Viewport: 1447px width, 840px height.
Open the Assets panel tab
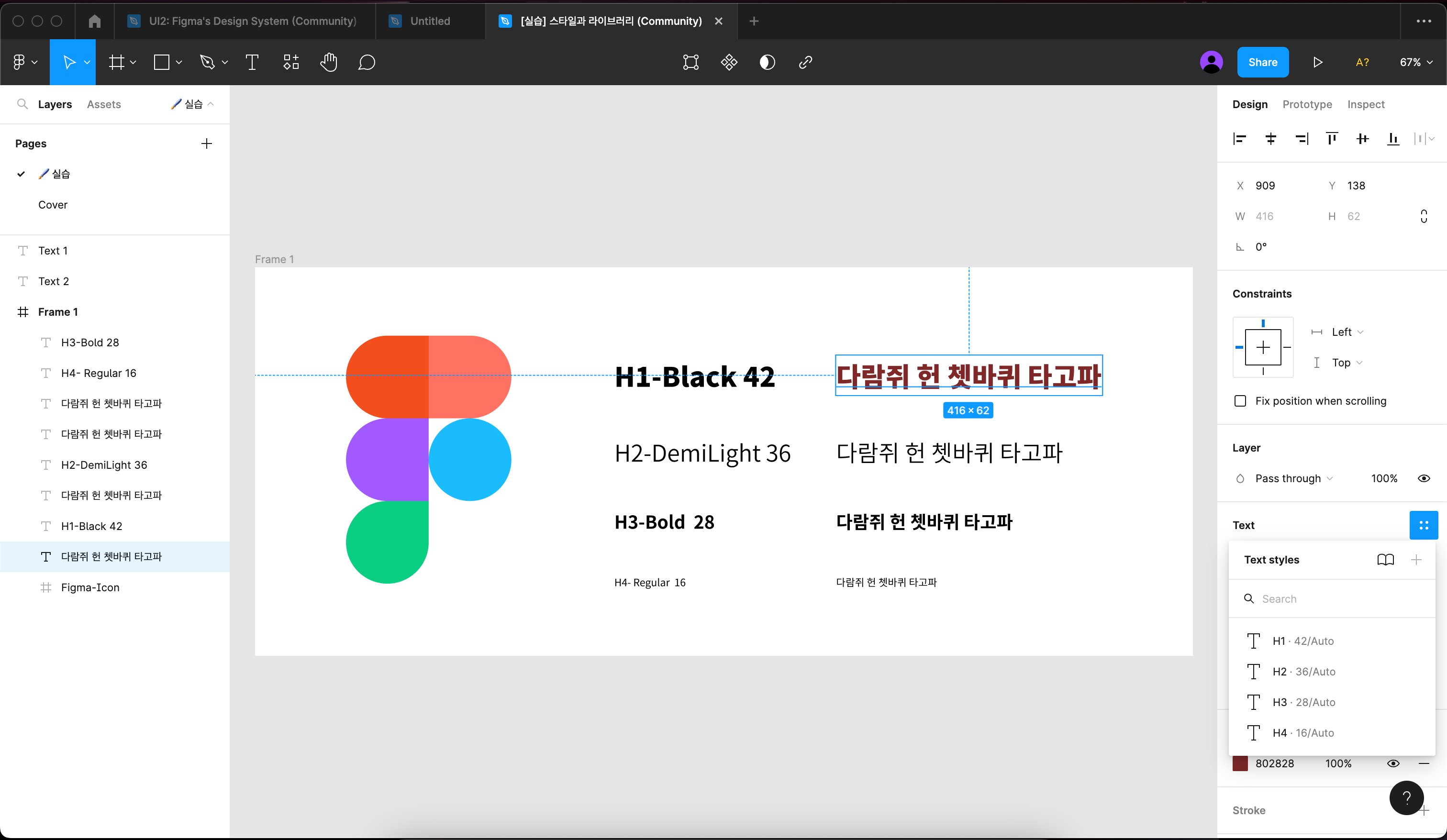click(103, 104)
